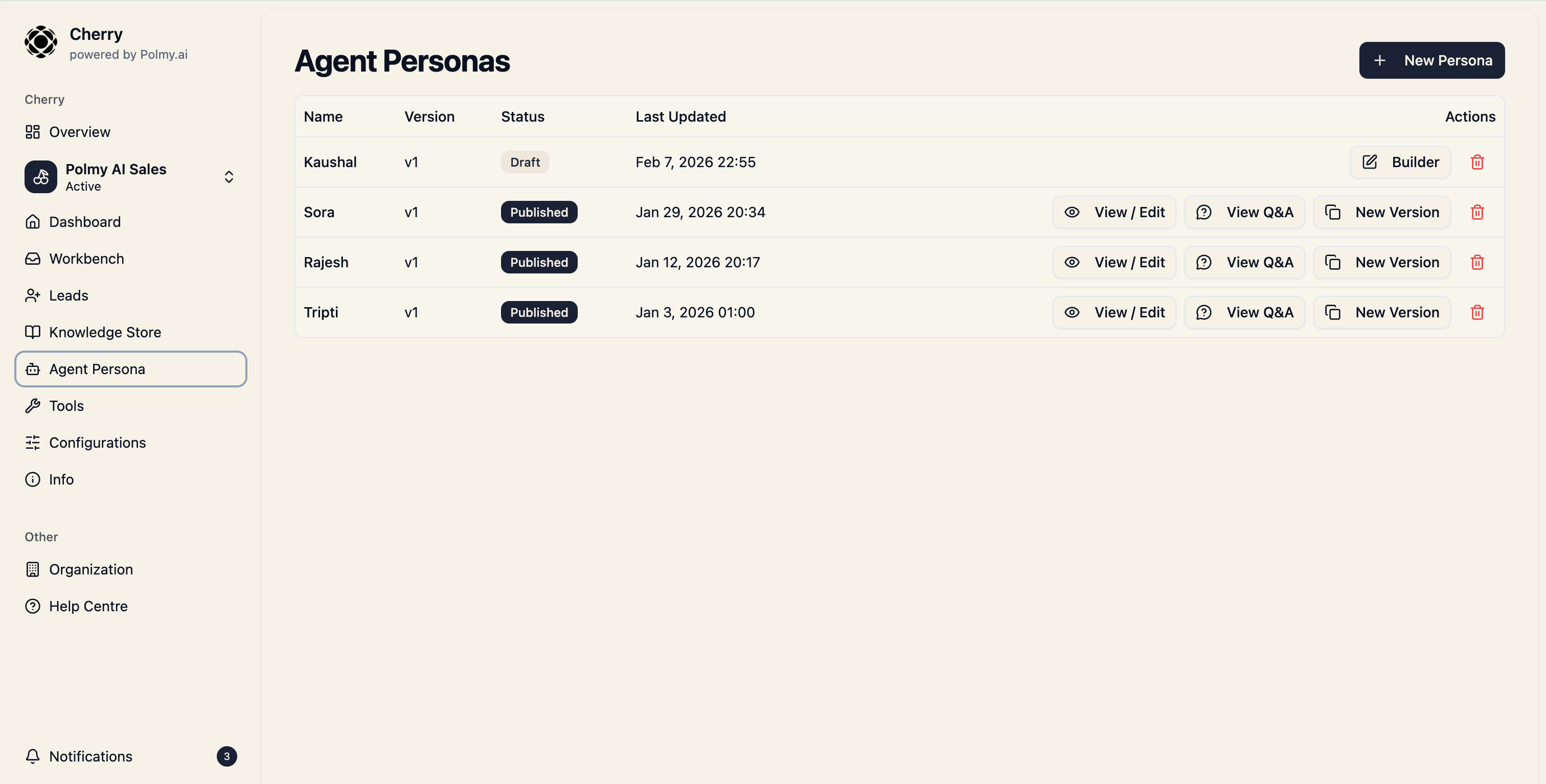Click the notification count badge showing 3
Viewport: 1546px width, 784px height.
coord(226,756)
